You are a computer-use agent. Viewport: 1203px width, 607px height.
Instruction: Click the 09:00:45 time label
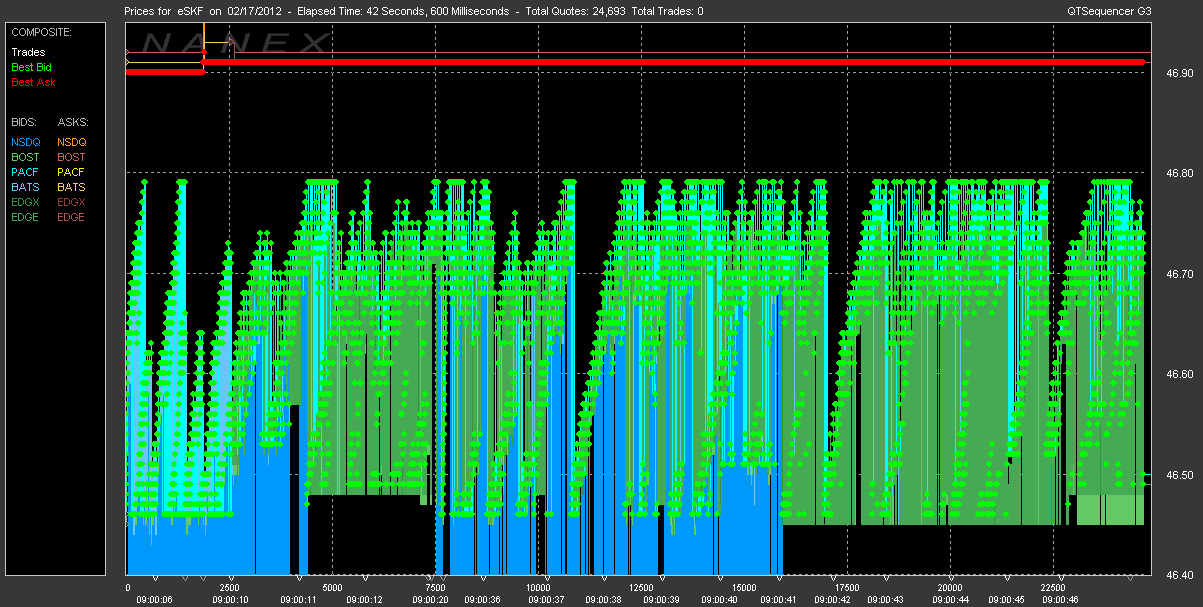(x=1005, y=600)
